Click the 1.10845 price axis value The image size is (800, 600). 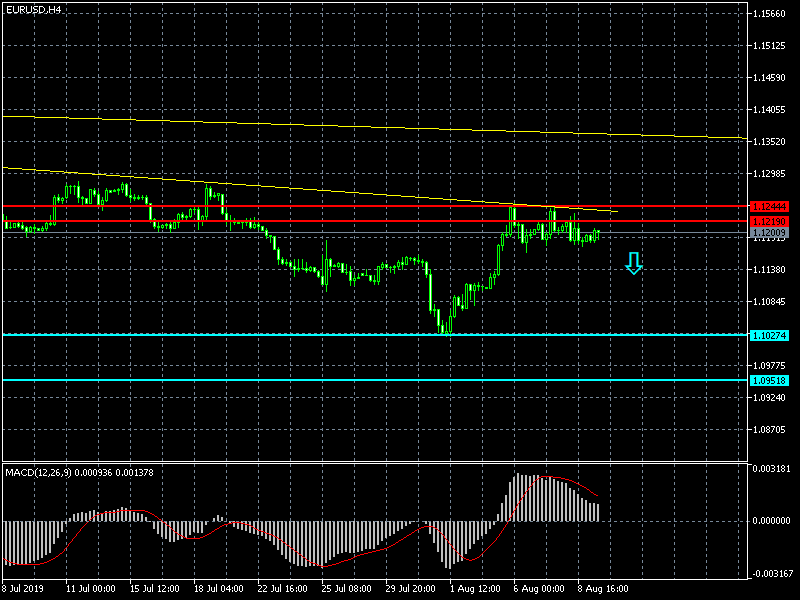point(769,302)
